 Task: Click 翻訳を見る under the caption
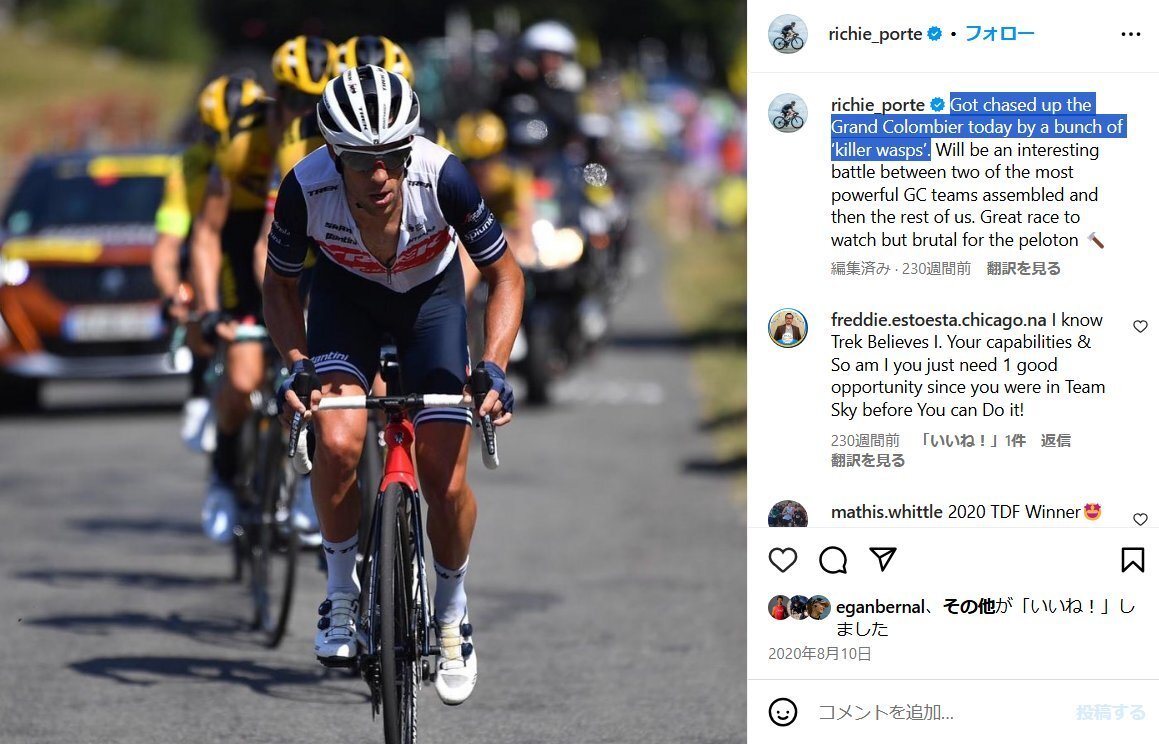pyautogui.click(x=1023, y=268)
